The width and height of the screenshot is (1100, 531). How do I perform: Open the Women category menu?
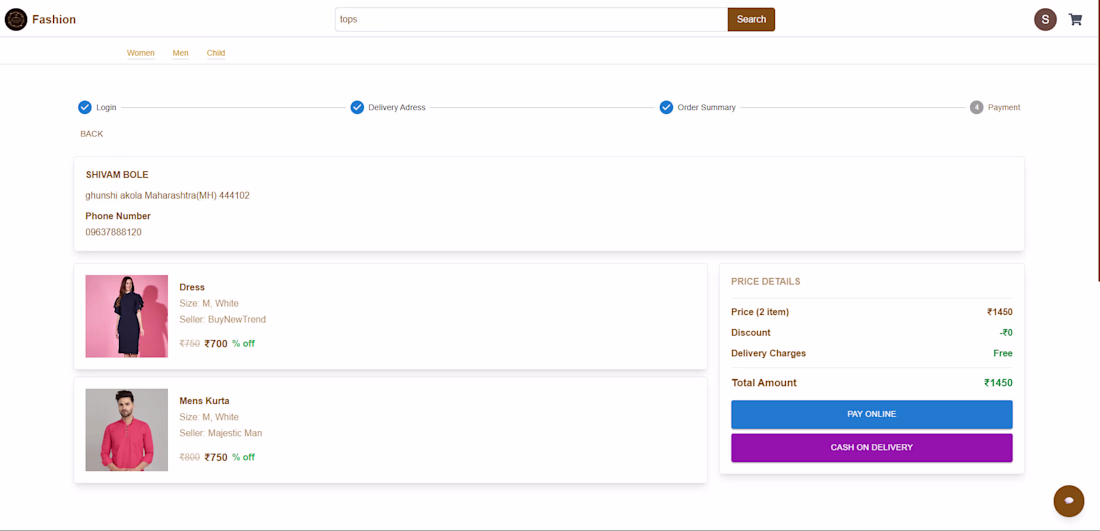(x=140, y=53)
